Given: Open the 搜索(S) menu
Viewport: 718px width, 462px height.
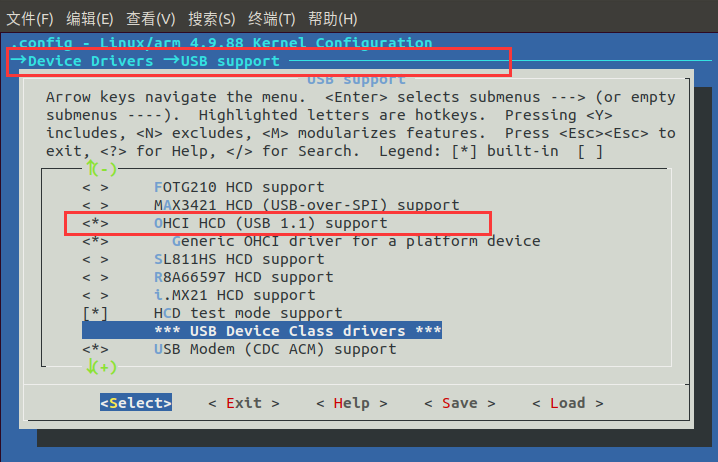Looking at the screenshot, I should tap(212, 19).
